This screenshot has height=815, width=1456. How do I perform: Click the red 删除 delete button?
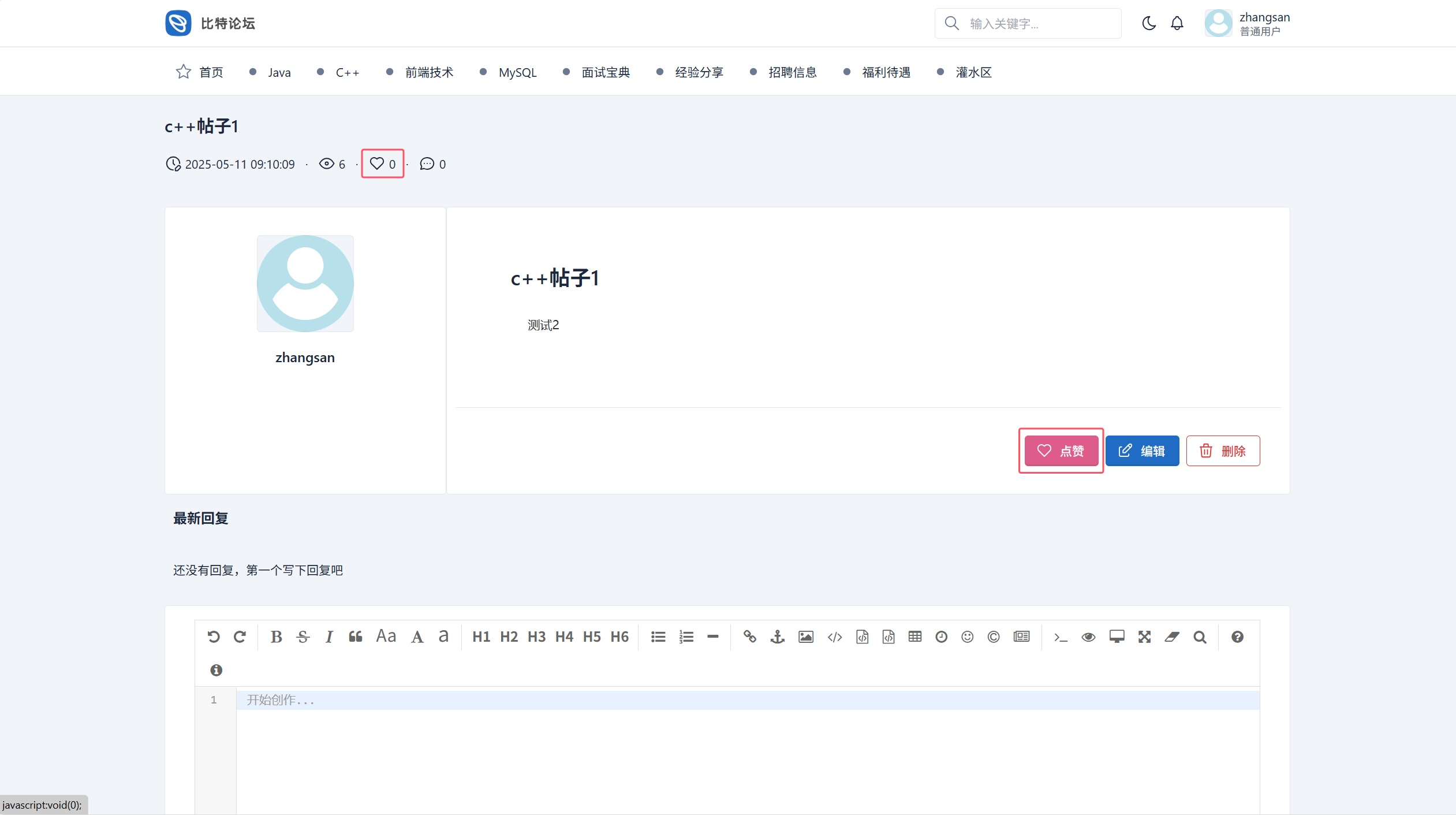tap(1223, 451)
